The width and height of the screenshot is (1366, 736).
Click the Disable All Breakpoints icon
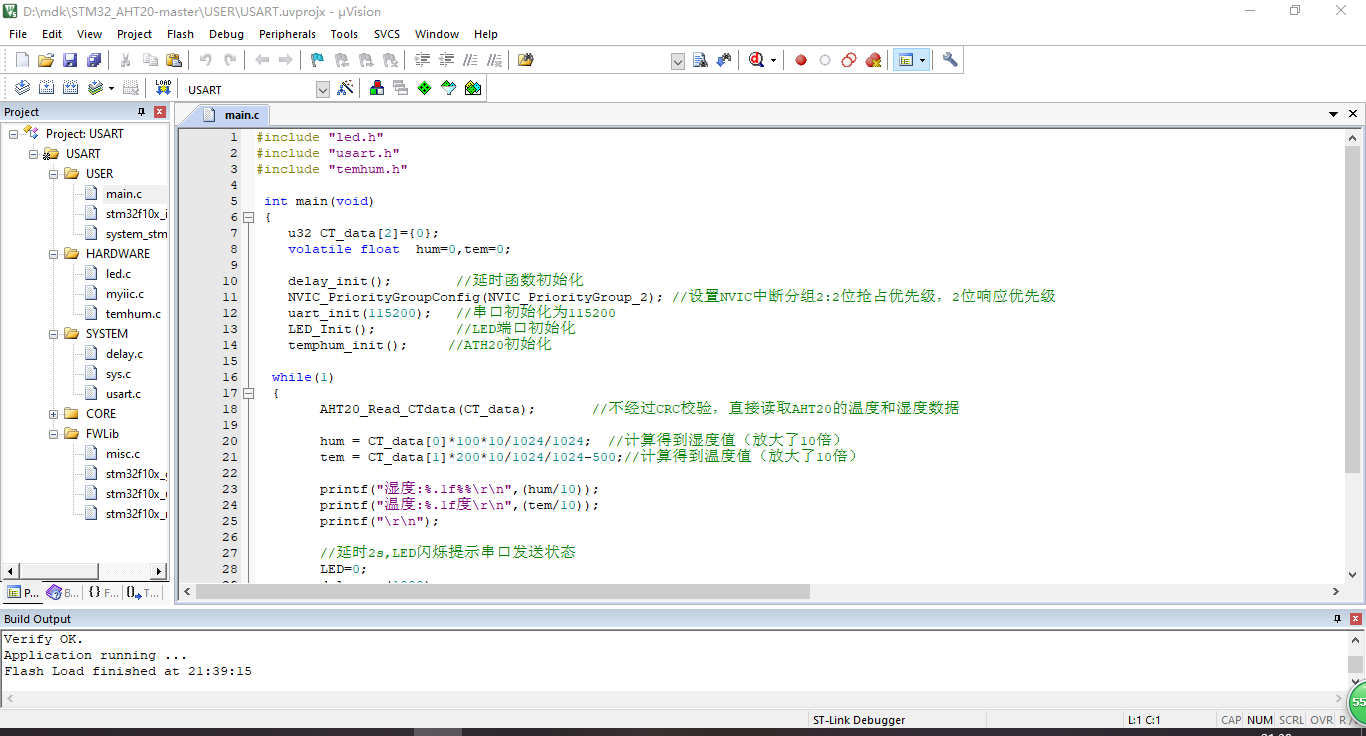pyautogui.click(x=849, y=60)
